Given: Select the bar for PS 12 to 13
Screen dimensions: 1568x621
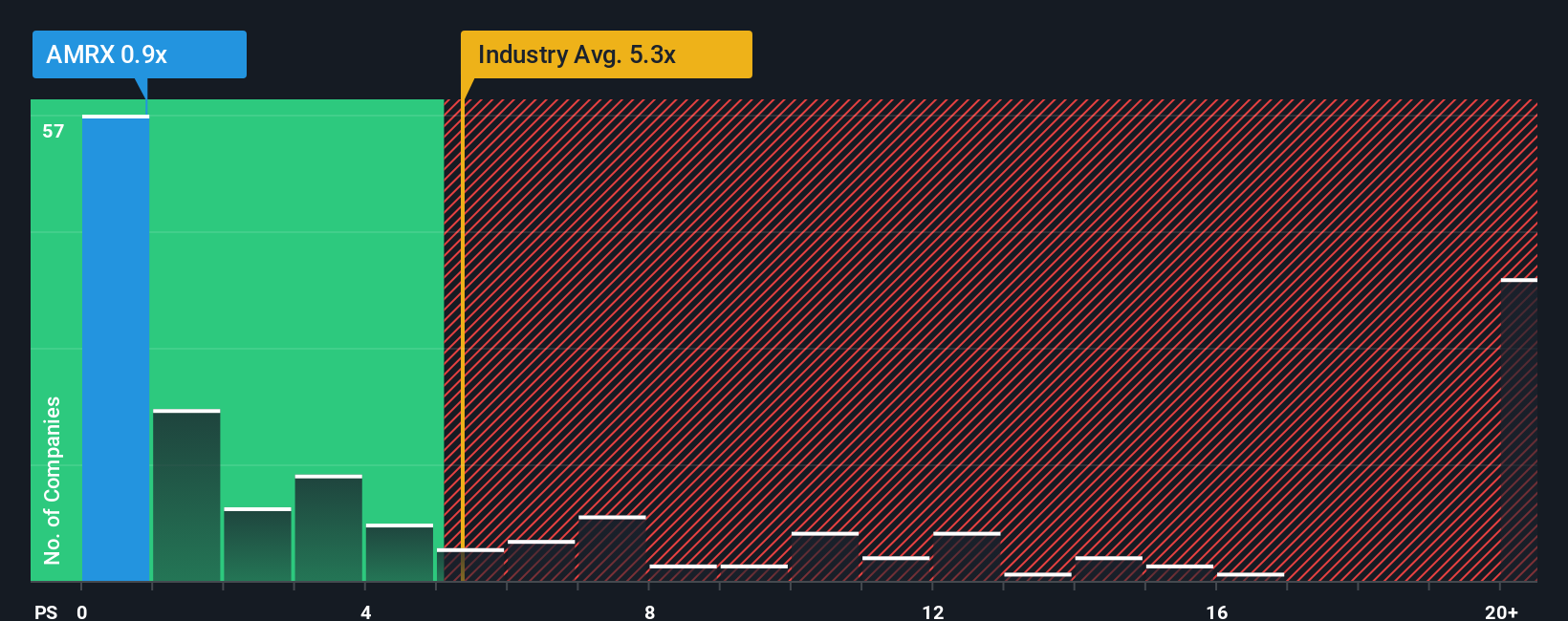Looking at the screenshot, I should coord(967,557).
